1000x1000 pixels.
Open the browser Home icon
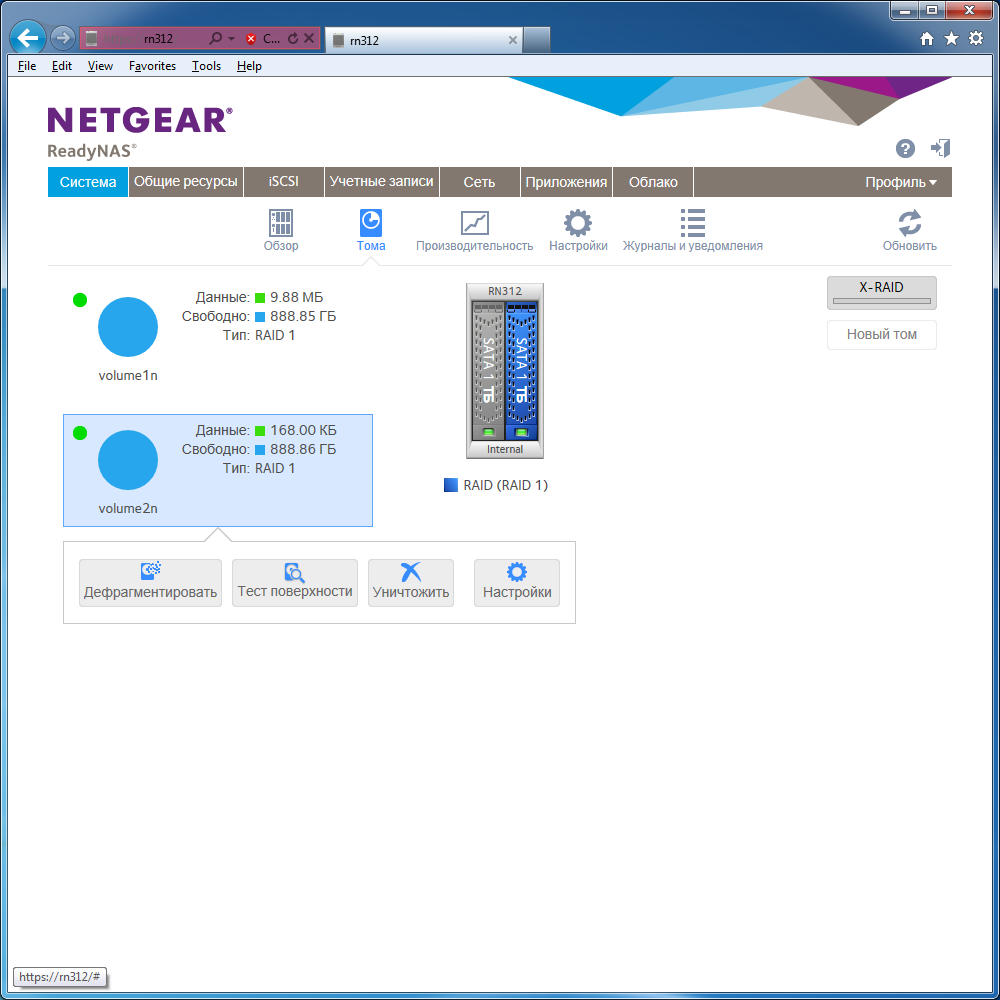pos(927,39)
